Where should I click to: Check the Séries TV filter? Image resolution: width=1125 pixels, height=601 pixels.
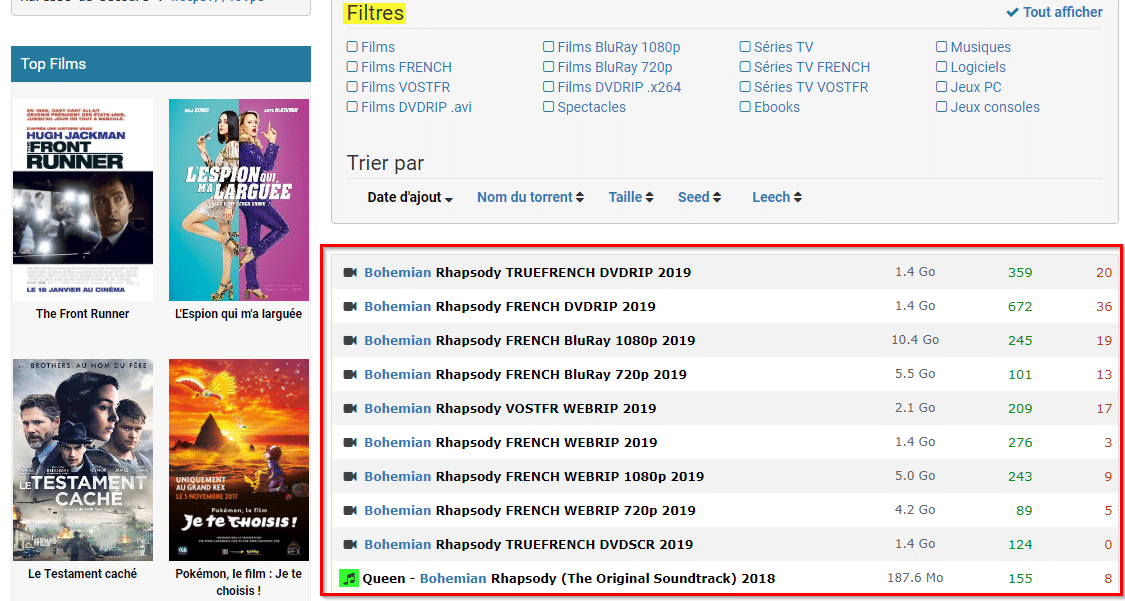click(745, 46)
